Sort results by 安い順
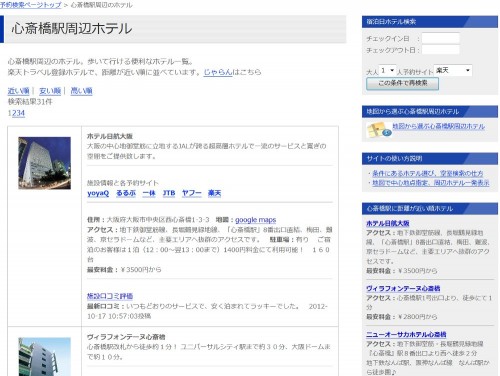This screenshot has width=500, height=376. pyautogui.click(x=50, y=91)
